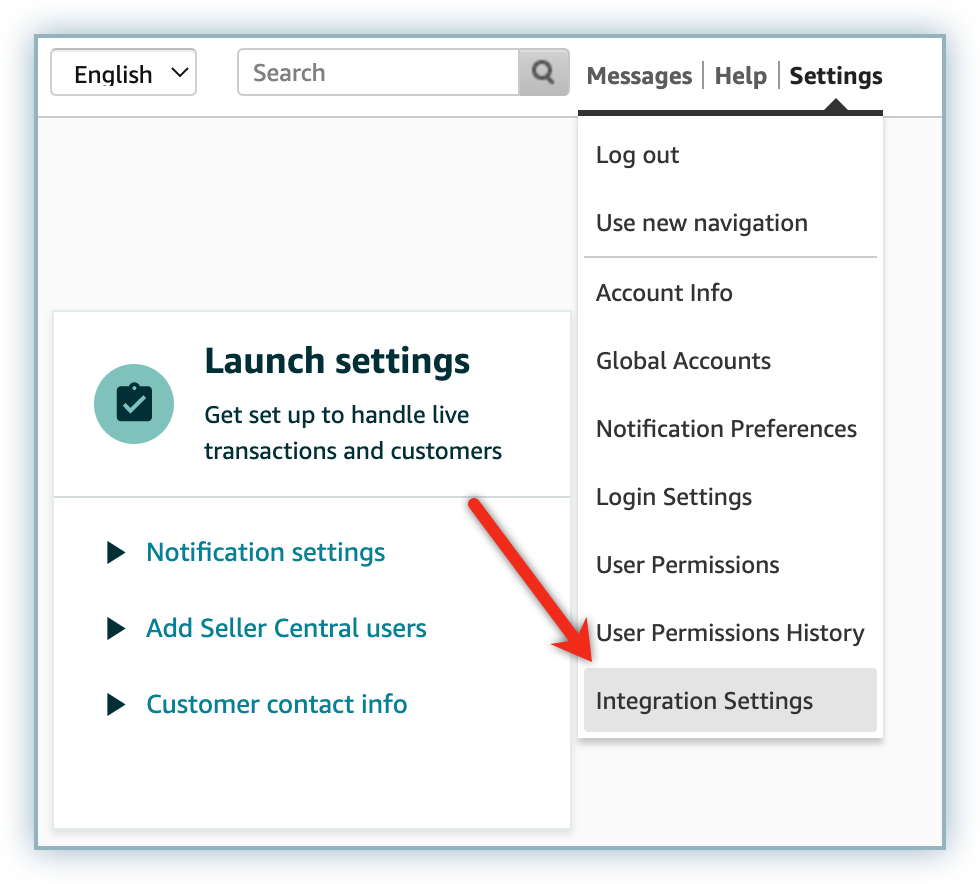Open Notification Preferences menu entry
Image resolution: width=980 pixels, height=884 pixels.
tap(726, 429)
